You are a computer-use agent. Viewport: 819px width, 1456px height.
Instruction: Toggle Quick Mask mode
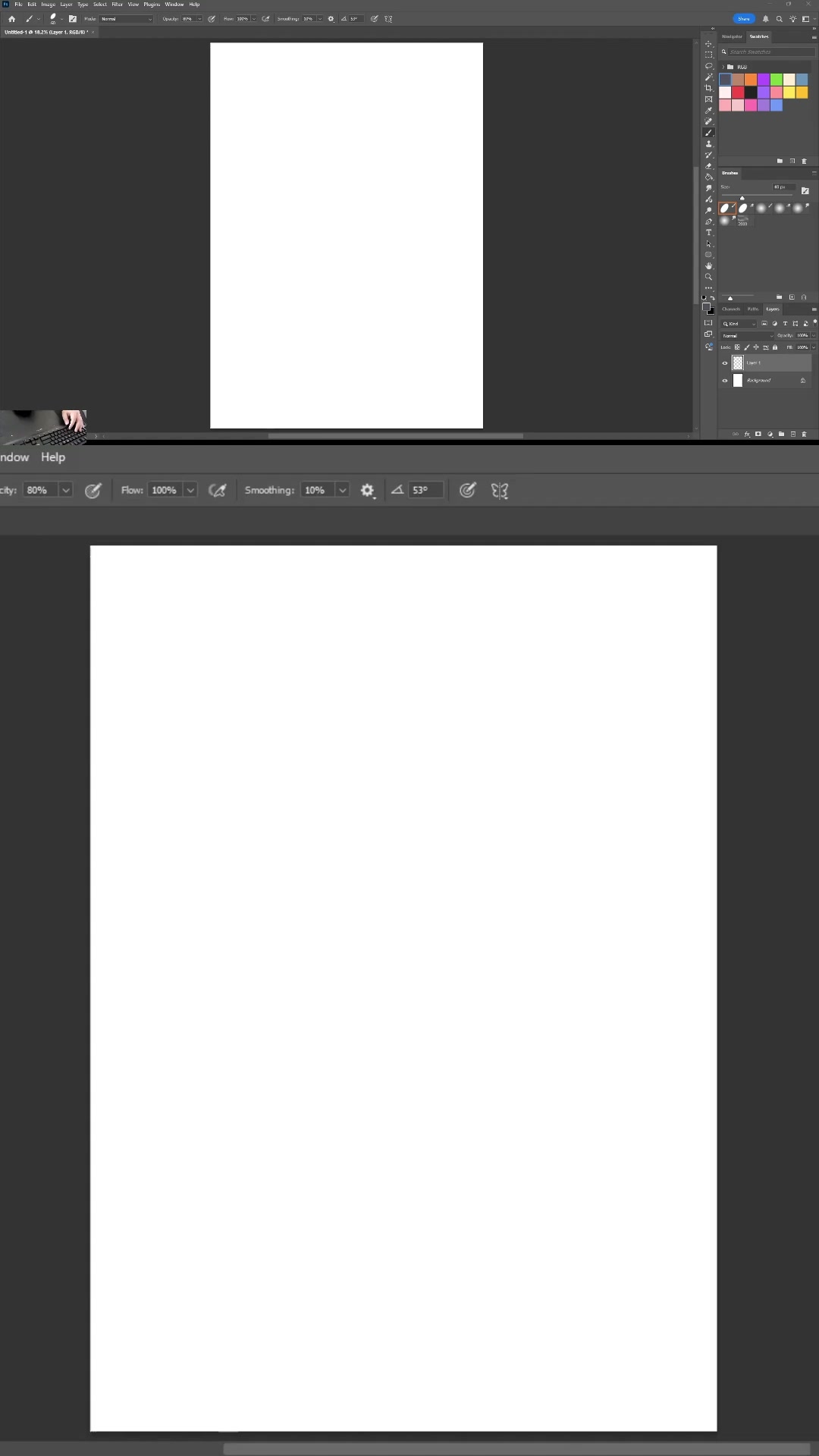tap(708, 322)
